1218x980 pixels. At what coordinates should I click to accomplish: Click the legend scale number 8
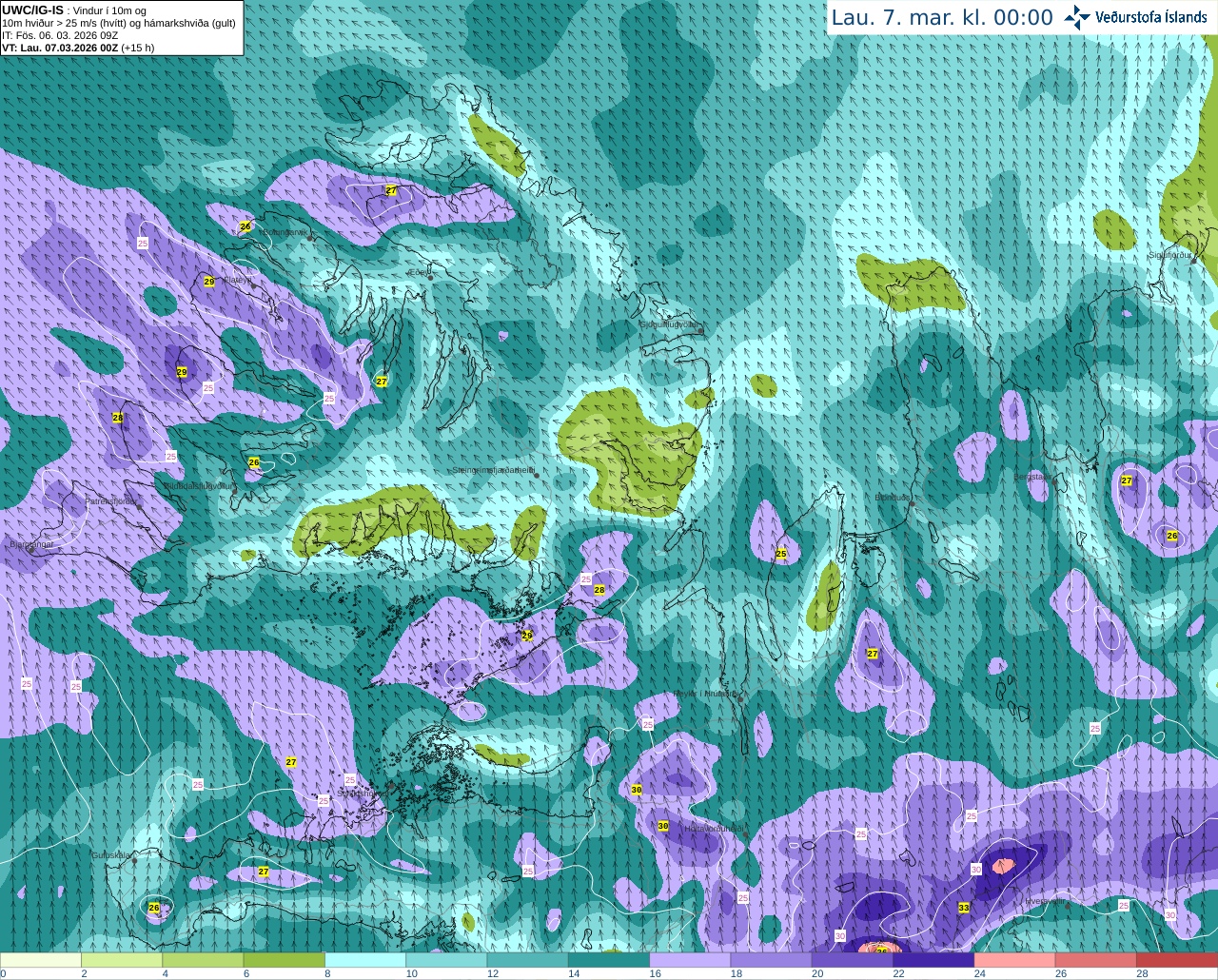[327, 973]
